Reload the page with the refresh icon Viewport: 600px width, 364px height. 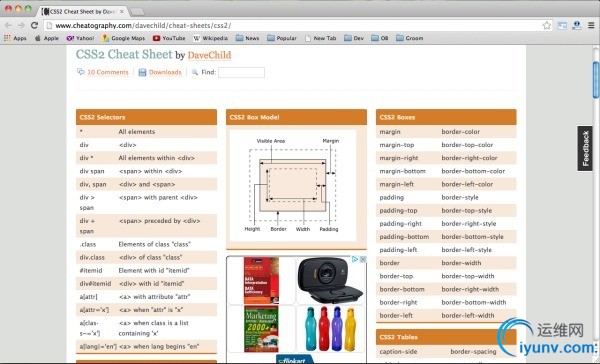[x=34, y=26]
